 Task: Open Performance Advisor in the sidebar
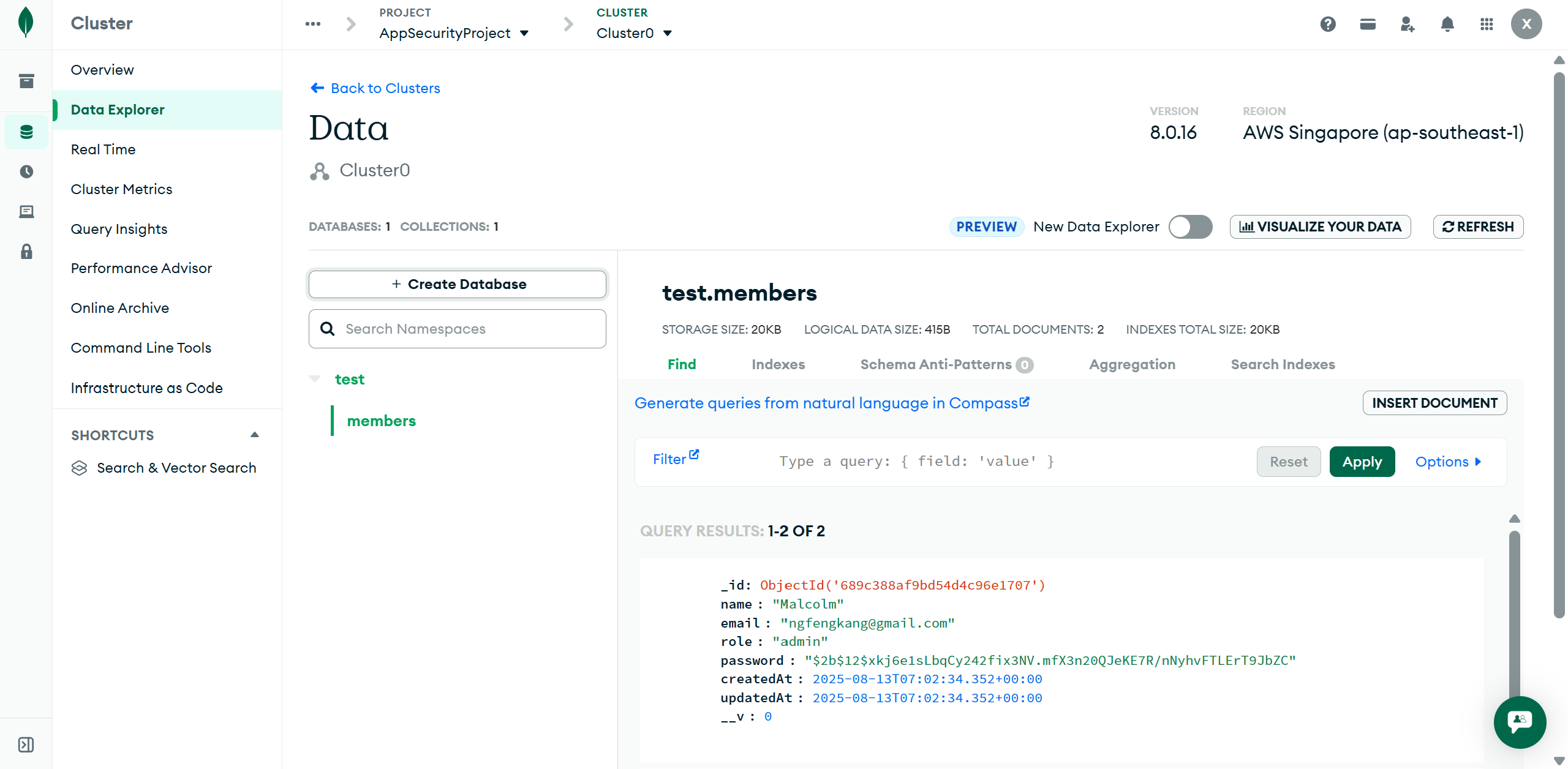coord(141,268)
